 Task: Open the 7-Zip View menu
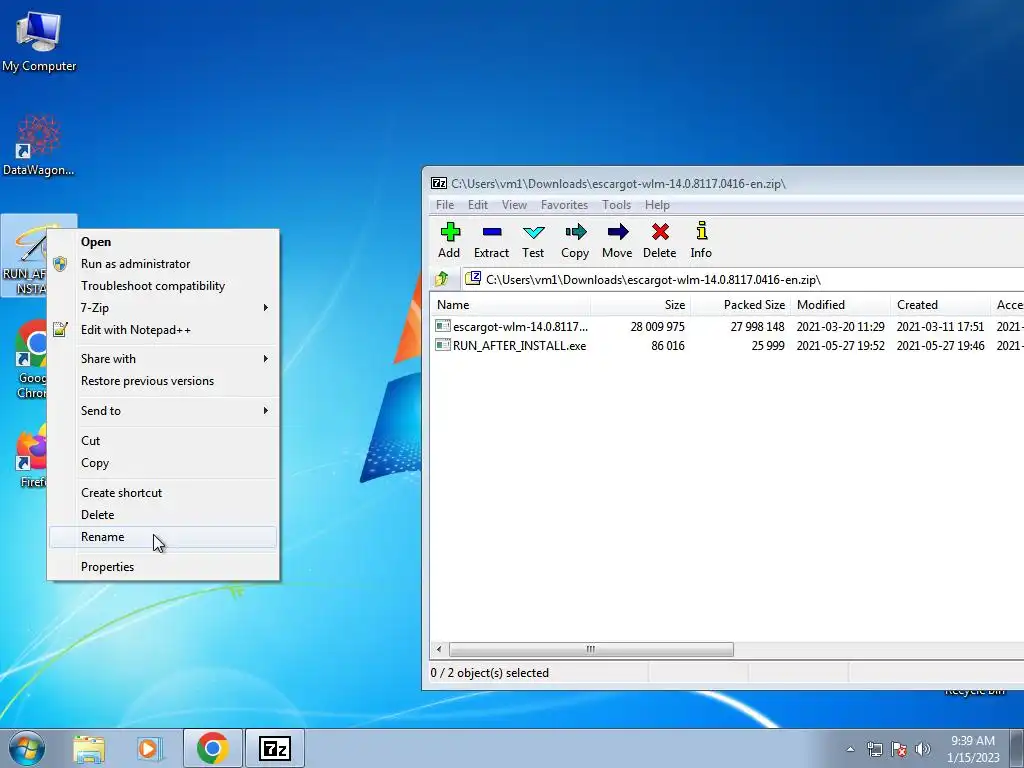pos(514,205)
